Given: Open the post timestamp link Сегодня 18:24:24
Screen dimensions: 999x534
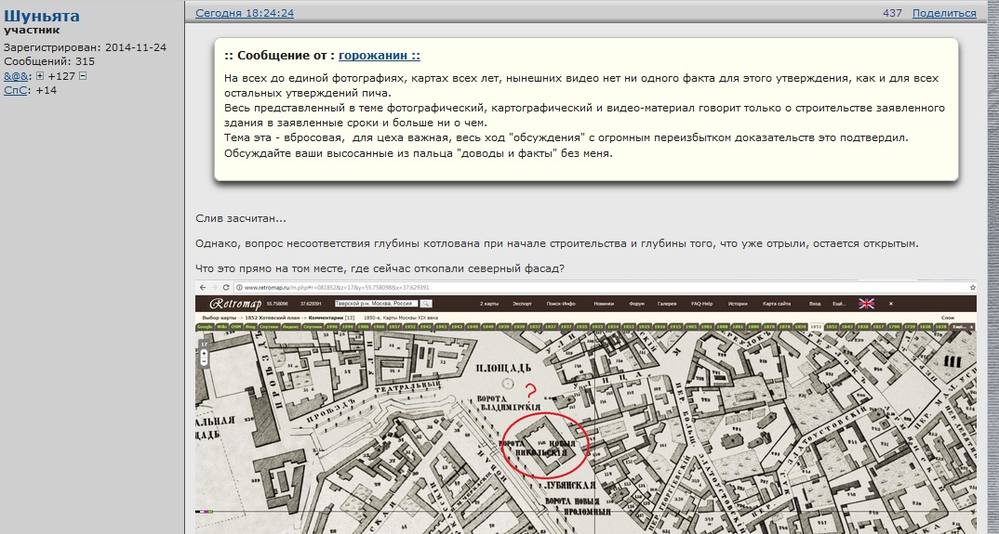Looking at the screenshot, I should 245,13.
